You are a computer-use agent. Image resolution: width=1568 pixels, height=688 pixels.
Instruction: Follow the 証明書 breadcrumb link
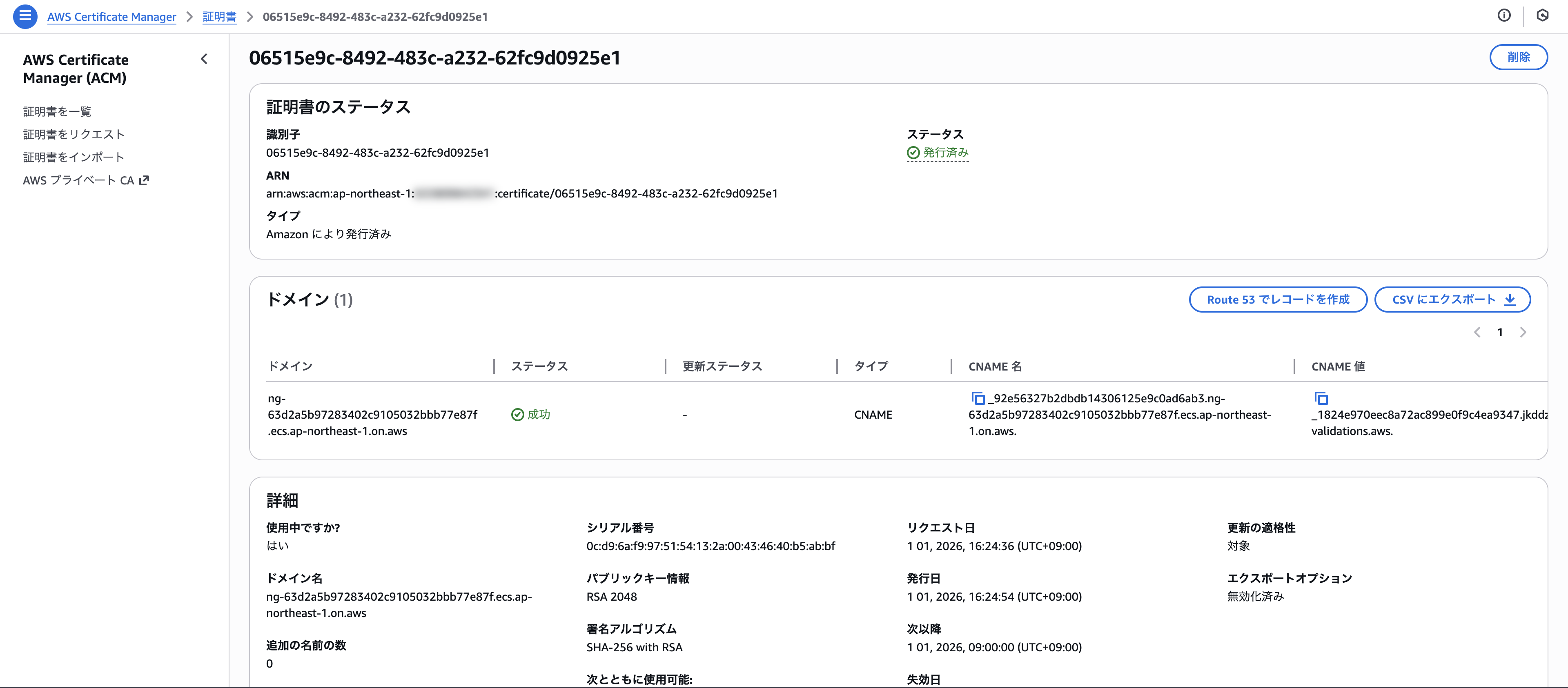click(x=219, y=17)
